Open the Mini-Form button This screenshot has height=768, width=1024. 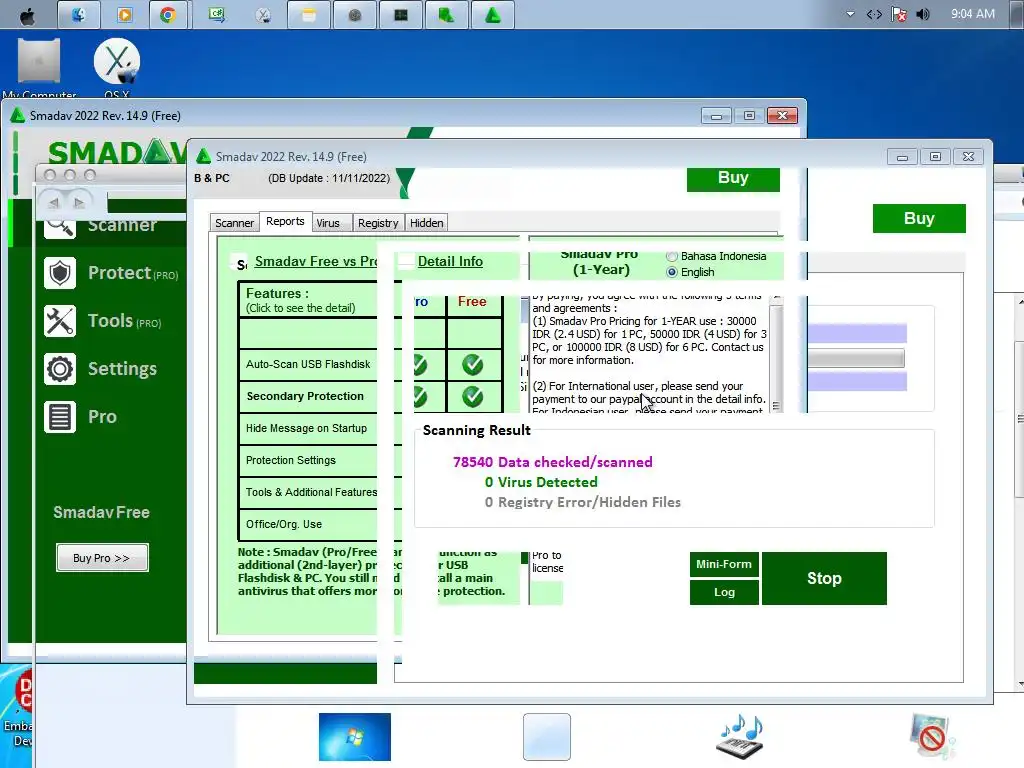point(724,564)
